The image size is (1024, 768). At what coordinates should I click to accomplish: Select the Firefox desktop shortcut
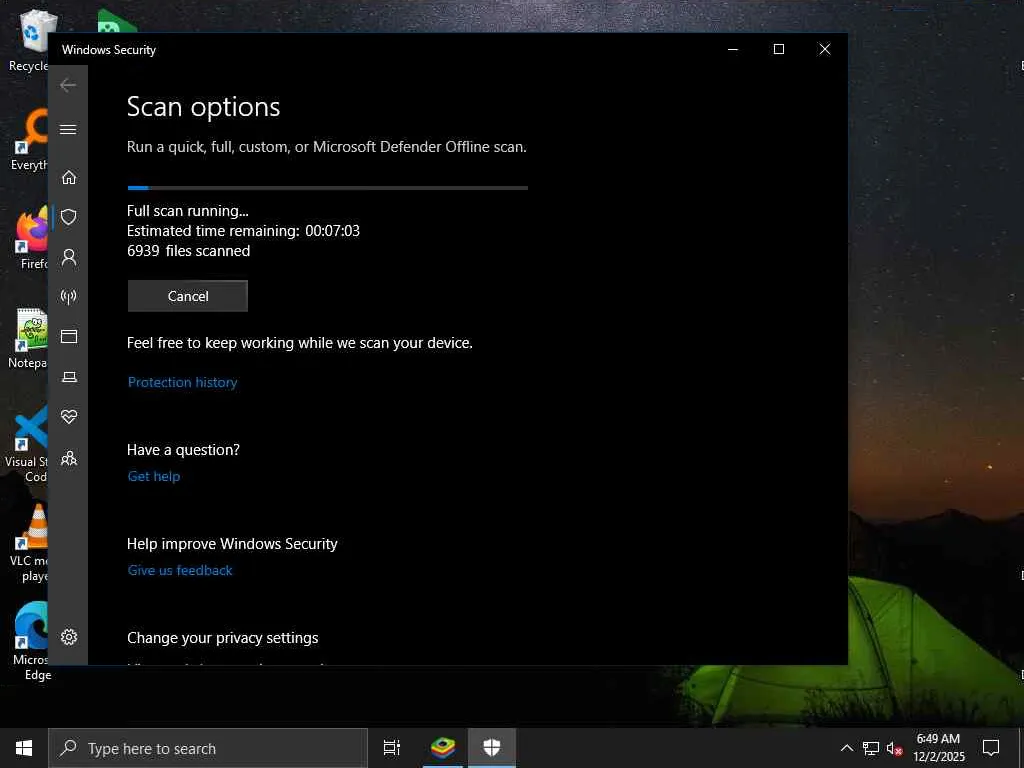click(x=31, y=238)
